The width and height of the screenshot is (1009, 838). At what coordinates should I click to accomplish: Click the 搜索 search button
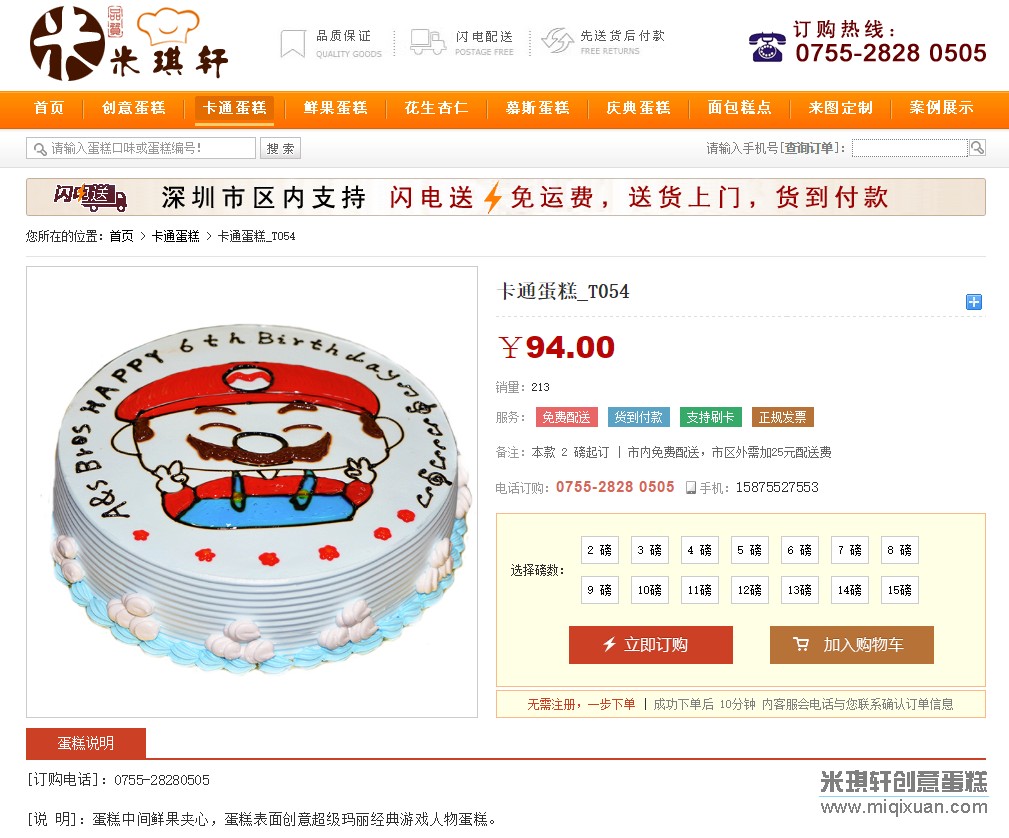click(x=281, y=149)
